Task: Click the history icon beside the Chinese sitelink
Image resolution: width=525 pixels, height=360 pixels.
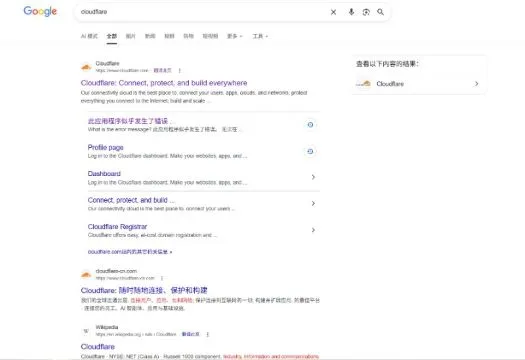Action: click(310, 125)
